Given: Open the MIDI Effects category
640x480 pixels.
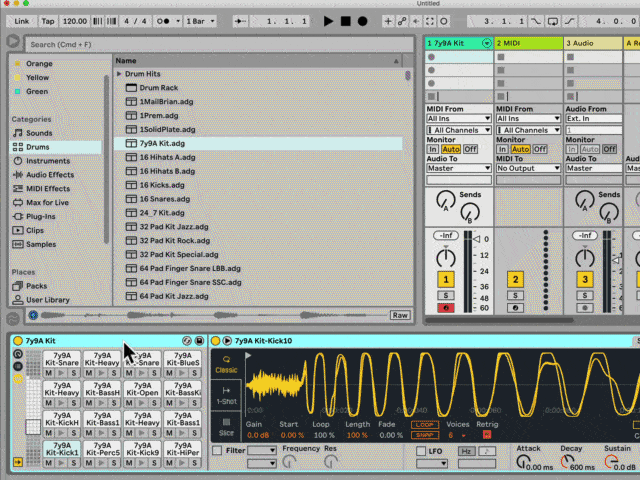Looking at the screenshot, I should click(x=48, y=189).
